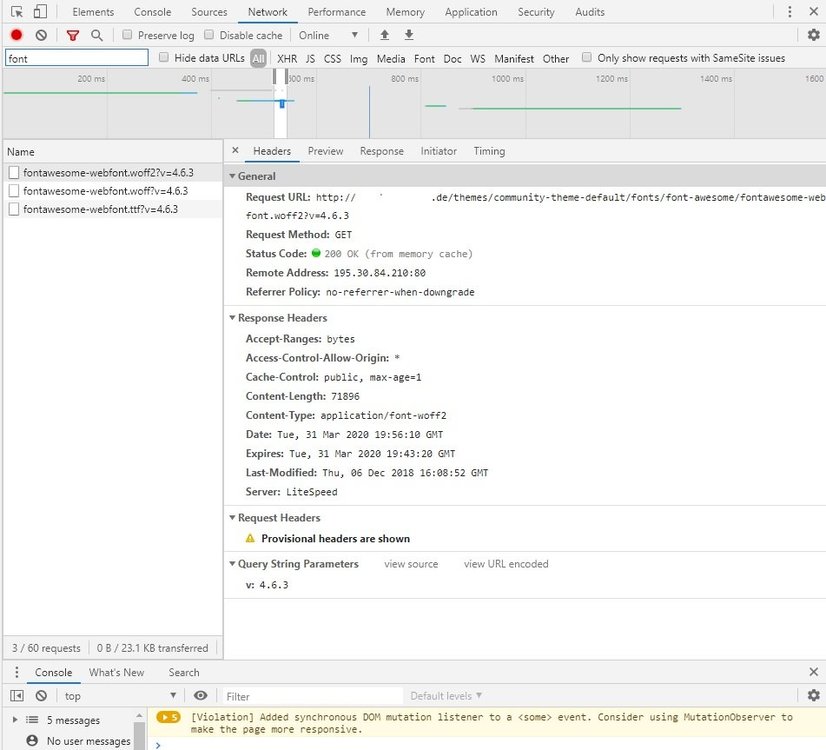The image size is (826, 750).
Task: Enable the Disable cache checkbox
Action: 209,35
